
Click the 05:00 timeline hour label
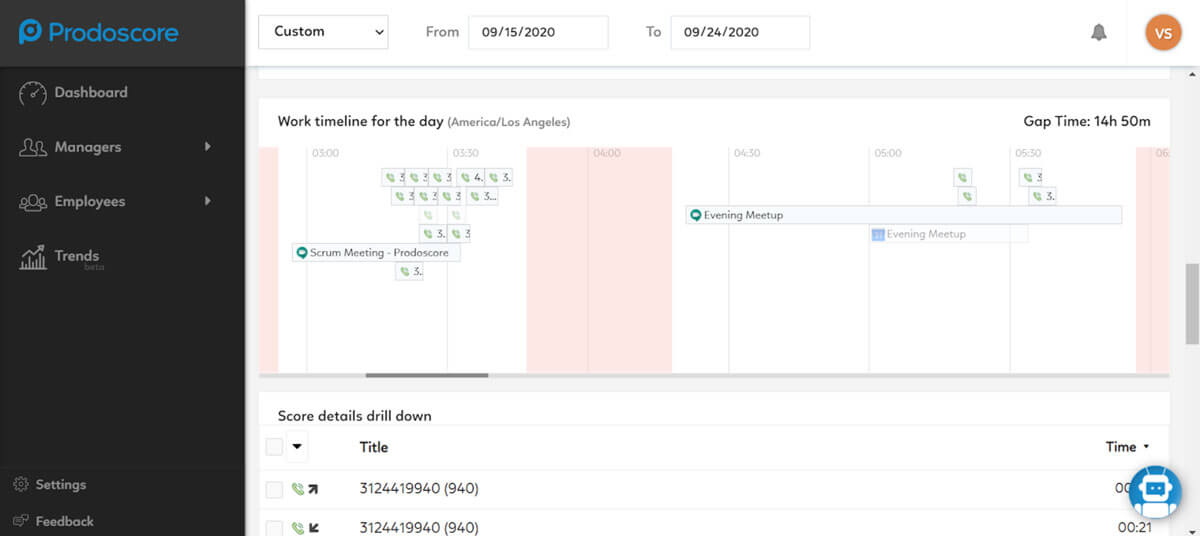click(888, 154)
